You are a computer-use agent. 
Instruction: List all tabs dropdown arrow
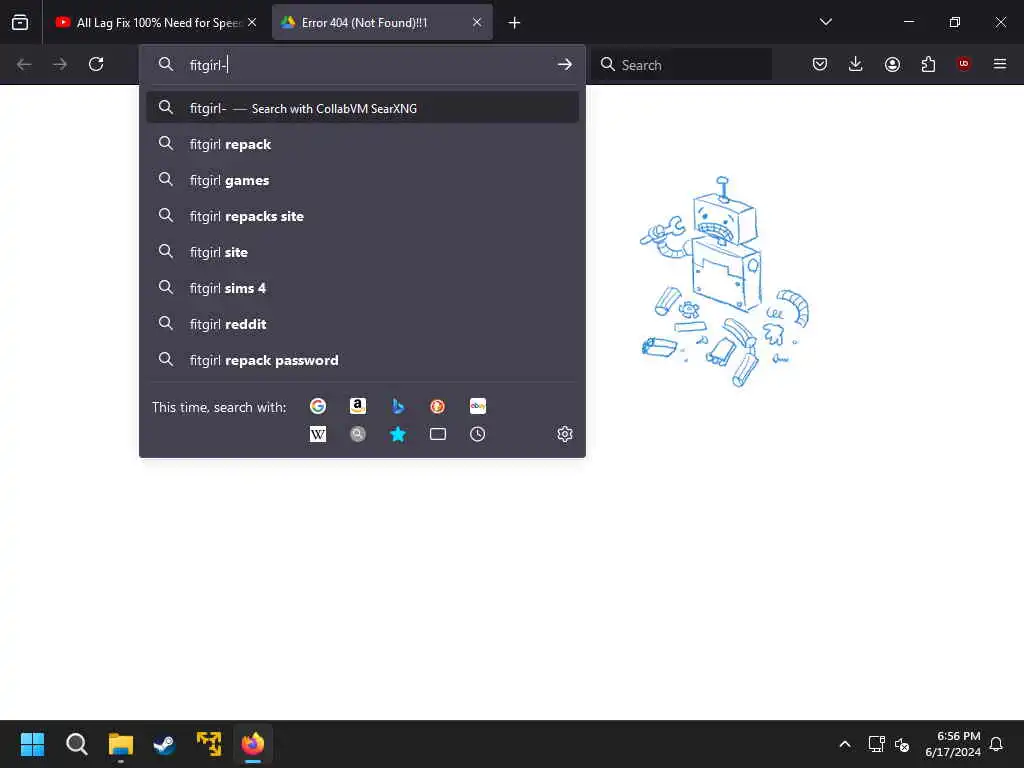825,22
